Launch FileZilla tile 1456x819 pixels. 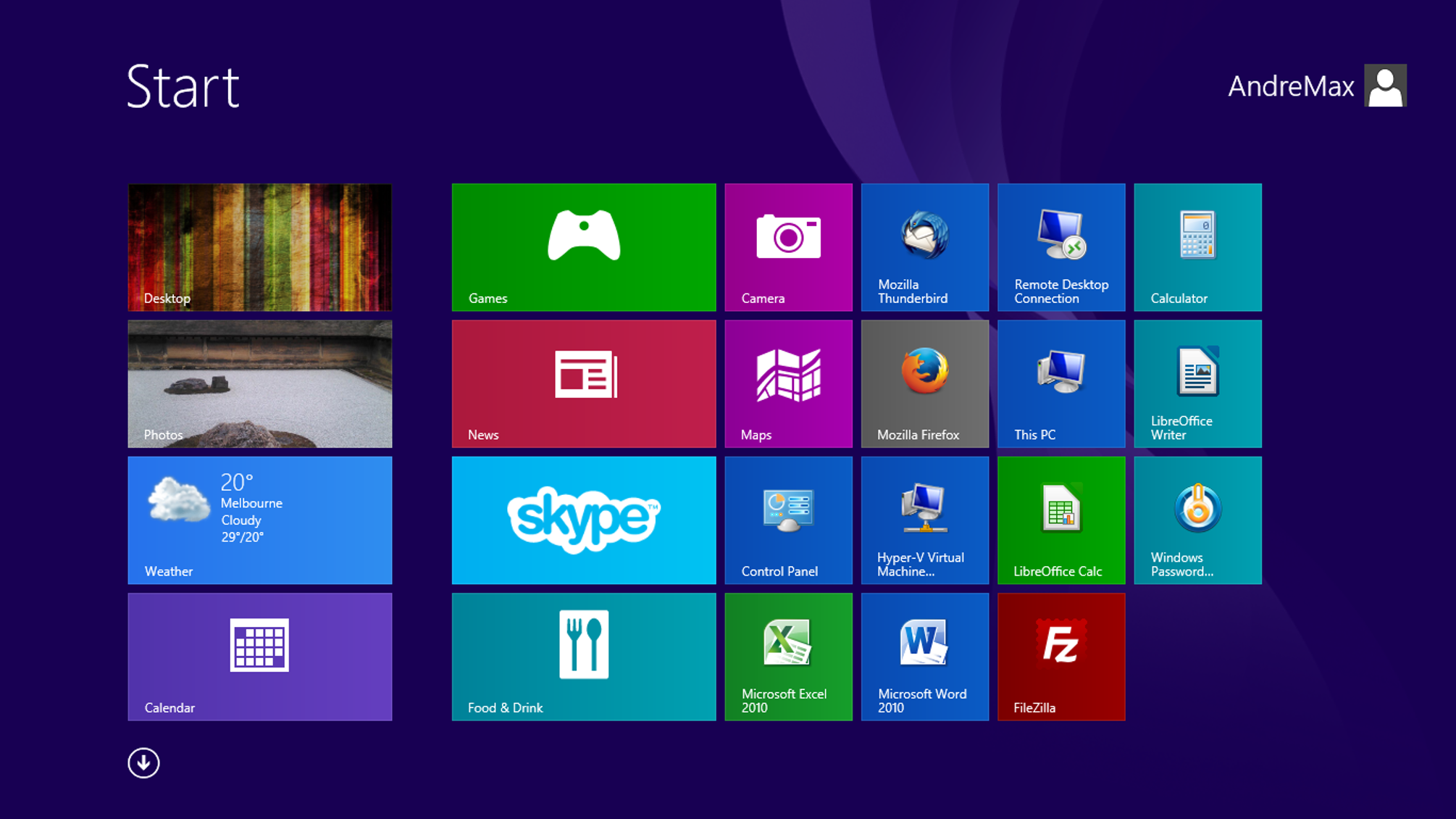tap(1060, 657)
